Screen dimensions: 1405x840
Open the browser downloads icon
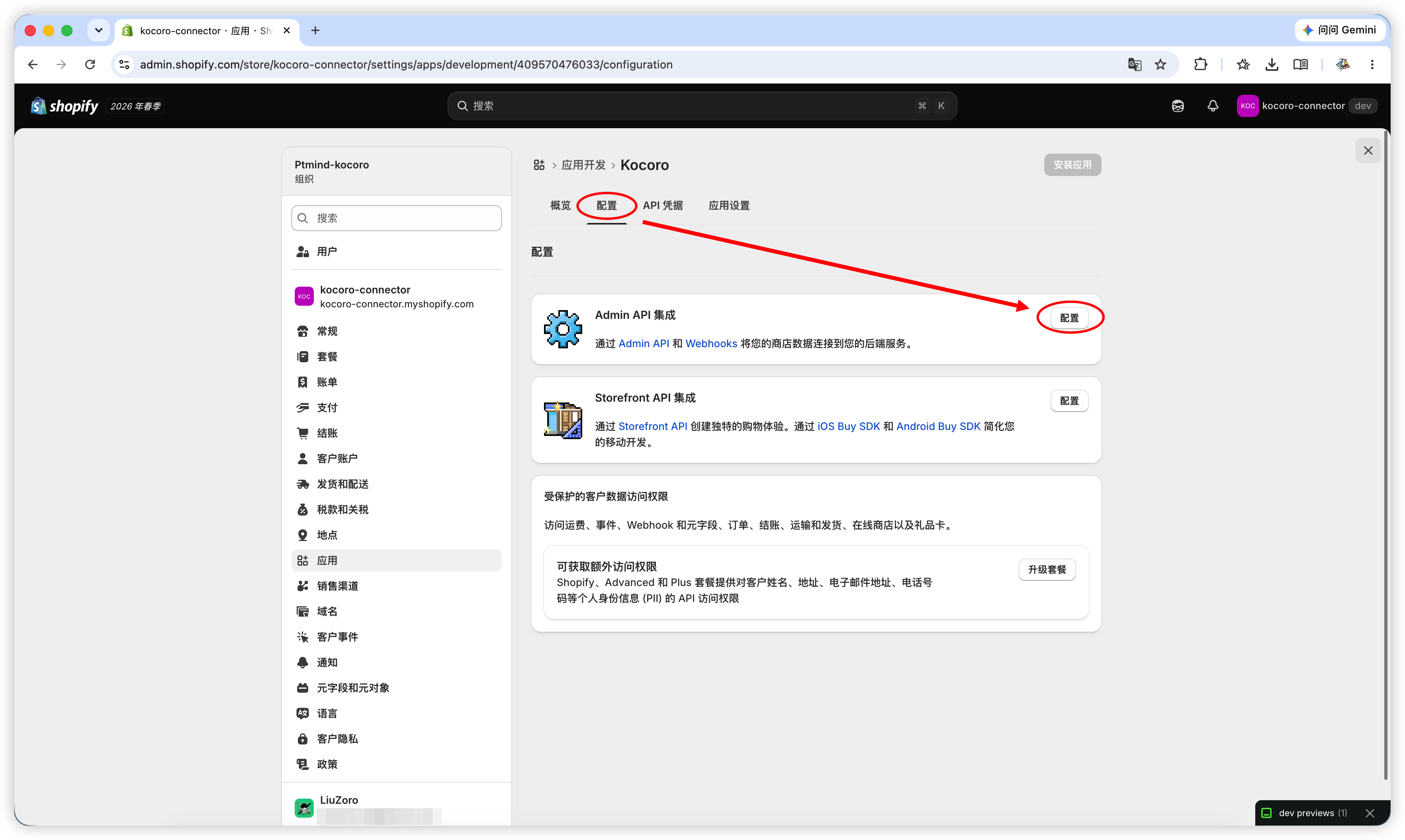[x=1272, y=64]
